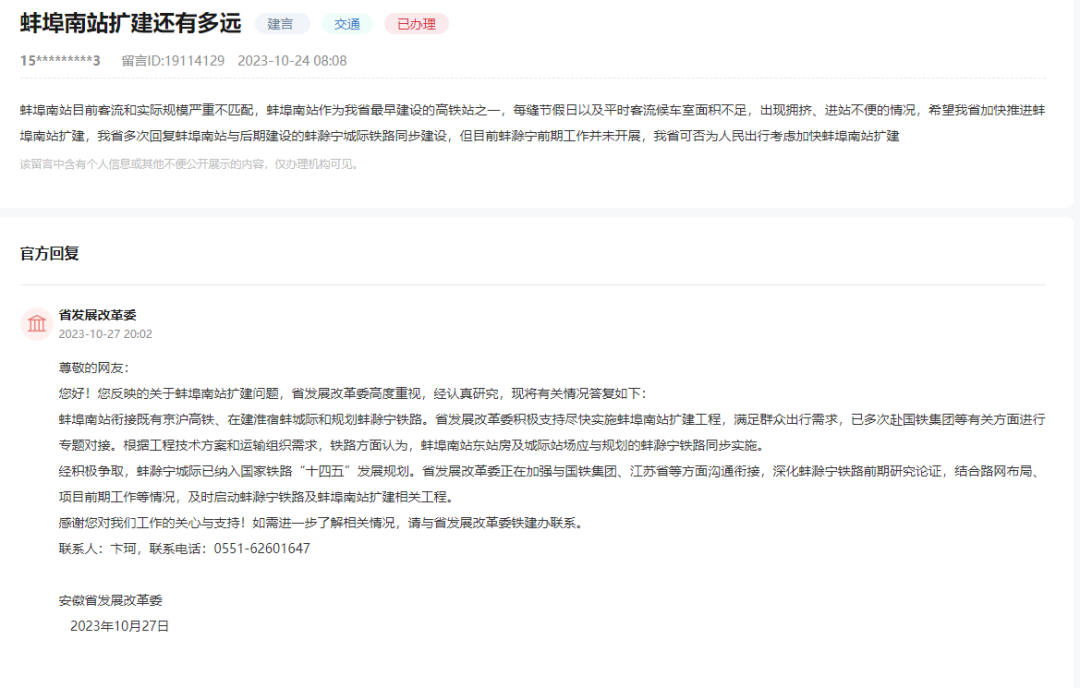The width and height of the screenshot is (1080, 688).
Task: Click the 留言ID:19114129 text
Action: coord(172,61)
